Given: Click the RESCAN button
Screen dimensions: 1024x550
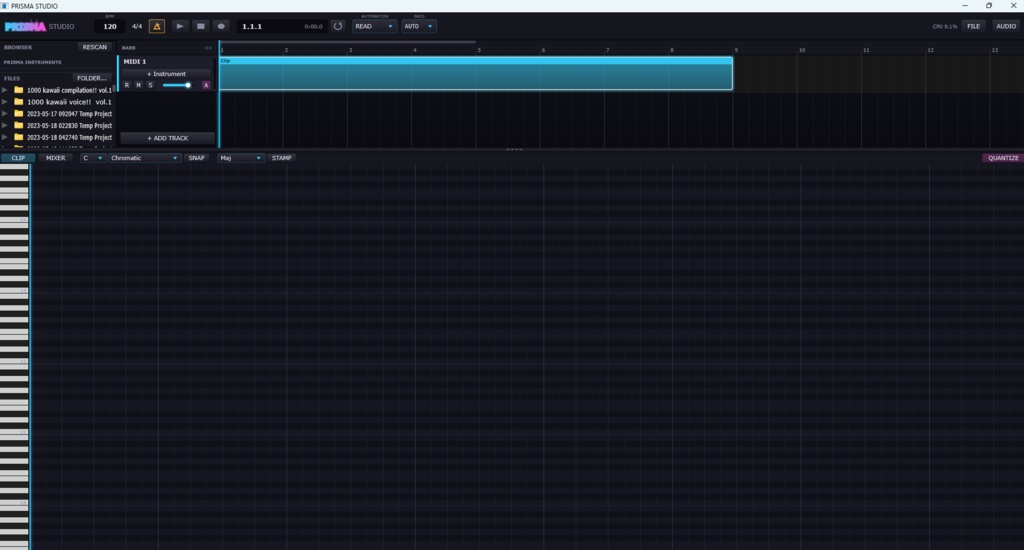Looking at the screenshot, I should pos(95,47).
